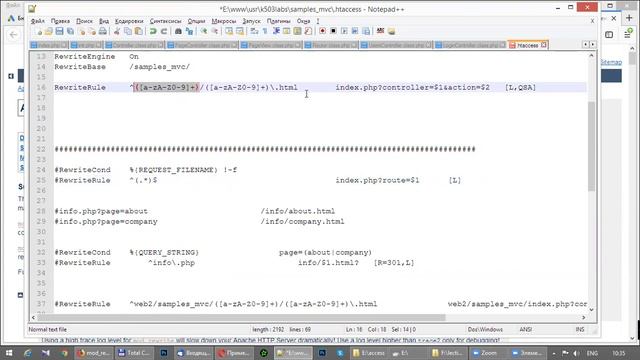640x360 pixels.
Task: Zoom out of the editor text
Action: pyautogui.click(x=214, y=31)
